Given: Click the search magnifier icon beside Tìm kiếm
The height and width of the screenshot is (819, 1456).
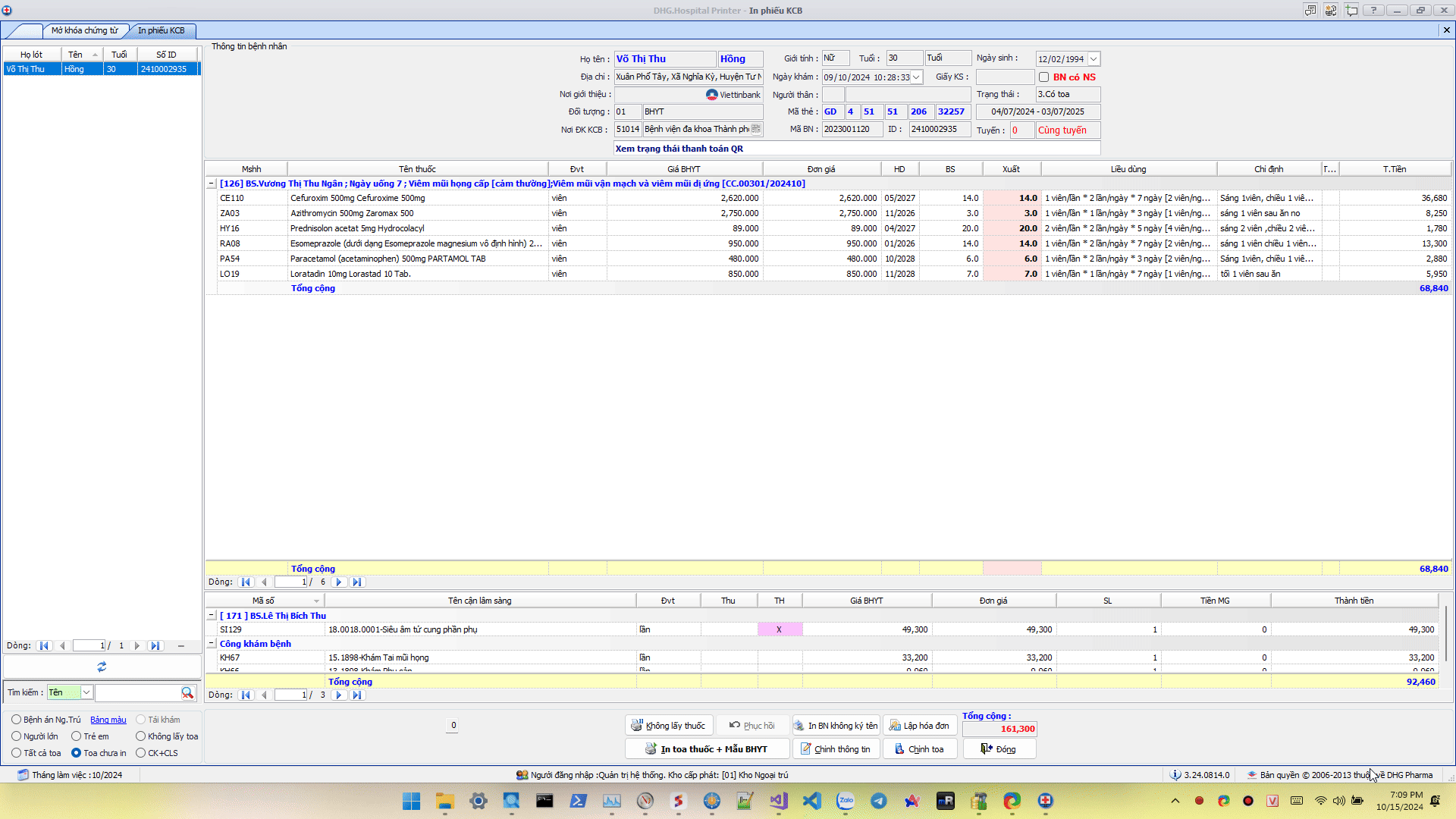Looking at the screenshot, I should pos(187,692).
